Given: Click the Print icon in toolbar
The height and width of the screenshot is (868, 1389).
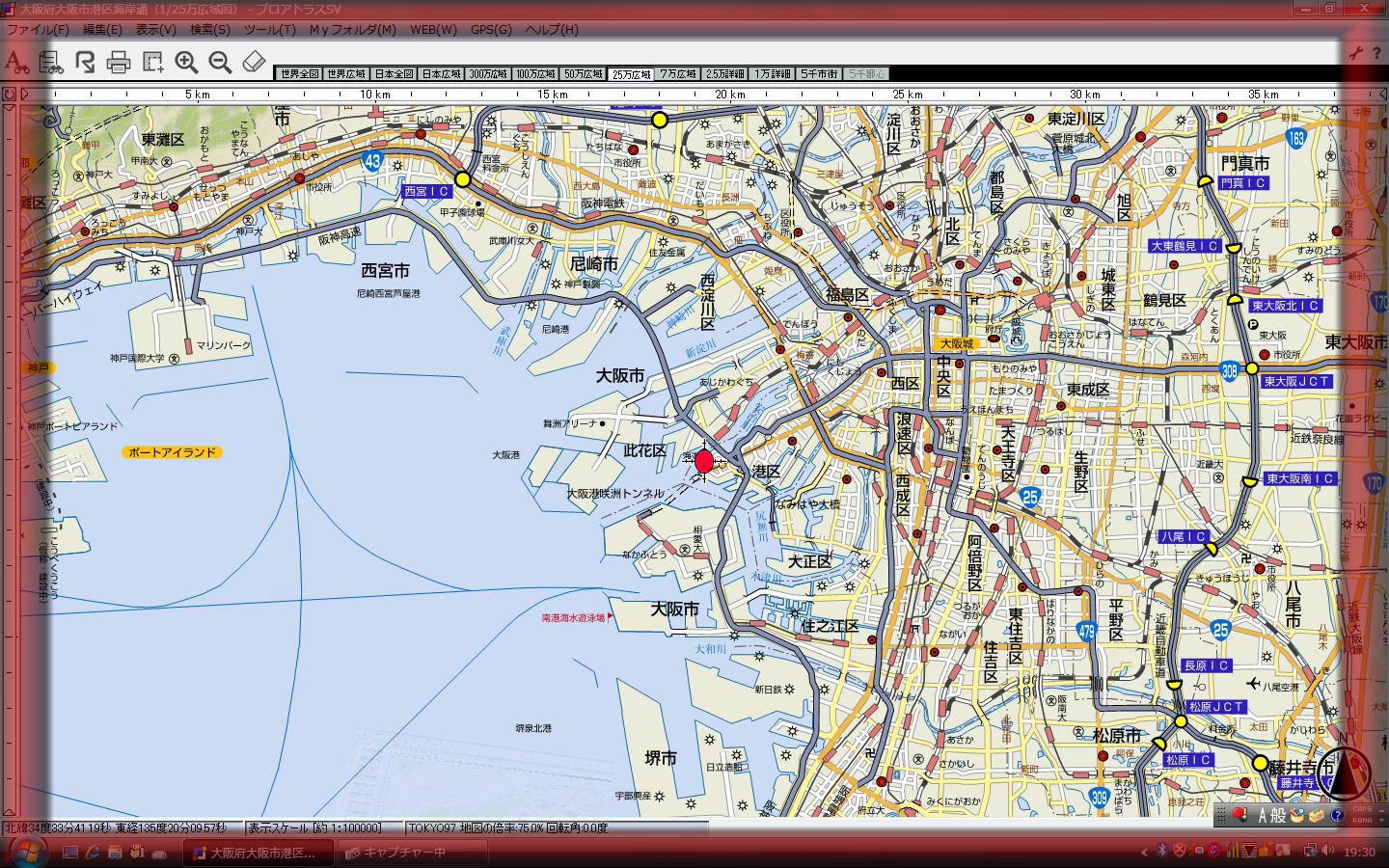Looking at the screenshot, I should [119, 63].
